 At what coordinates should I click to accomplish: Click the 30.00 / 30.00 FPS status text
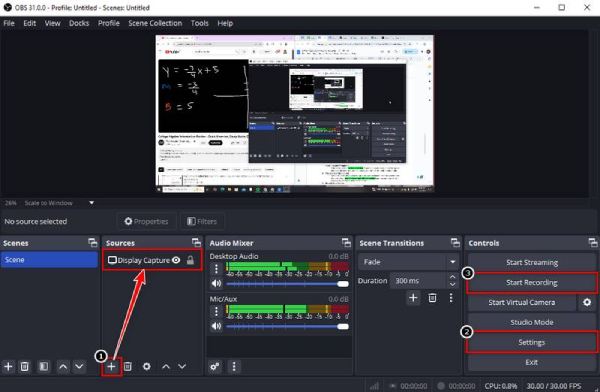click(x=554, y=386)
